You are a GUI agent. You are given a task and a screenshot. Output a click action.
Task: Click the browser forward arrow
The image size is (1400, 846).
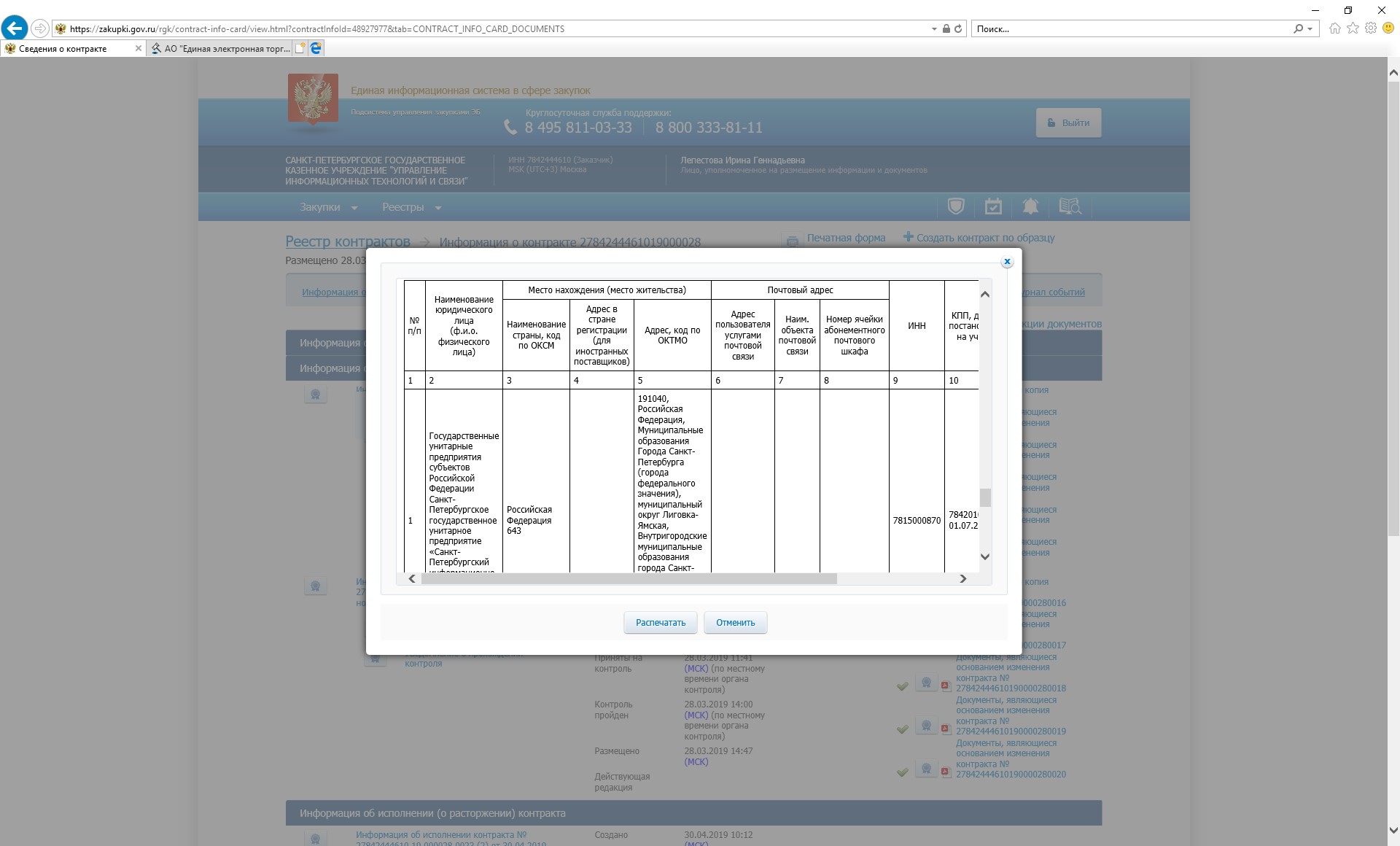[40, 28]
